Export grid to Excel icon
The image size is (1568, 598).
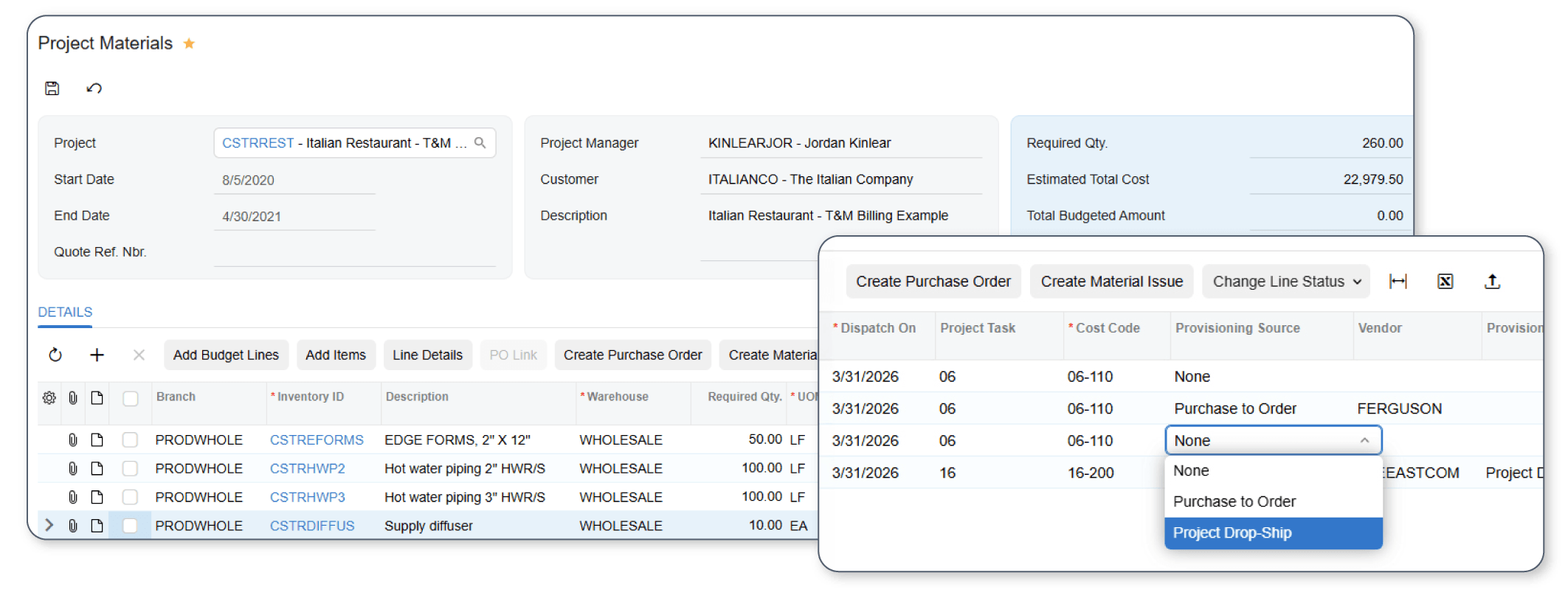point(1445,282)
